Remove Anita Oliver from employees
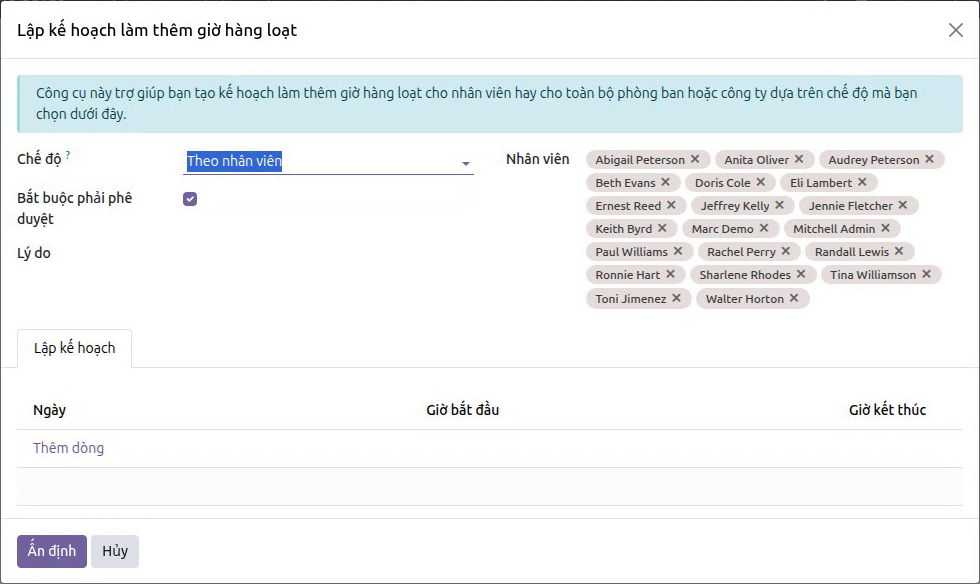 (x=799, y=159)
